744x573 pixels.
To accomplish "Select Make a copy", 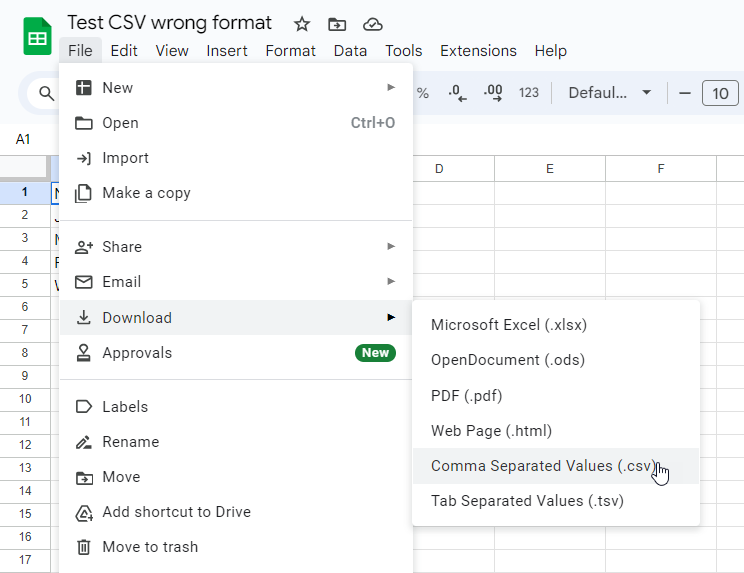I will pyautogui.click(x=236, y=193).
